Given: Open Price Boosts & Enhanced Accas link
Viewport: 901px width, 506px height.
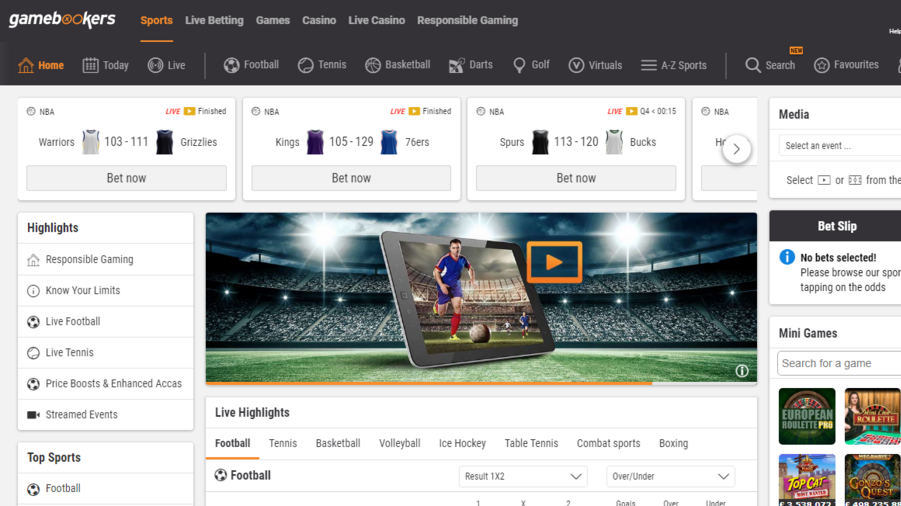Looking at the screenshot, I should pyautogui.click(x=113, y=384).
